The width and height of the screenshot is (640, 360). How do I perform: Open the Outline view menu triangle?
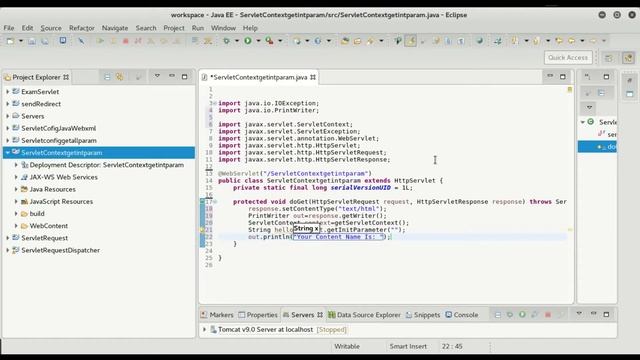(x=589, y=108)
